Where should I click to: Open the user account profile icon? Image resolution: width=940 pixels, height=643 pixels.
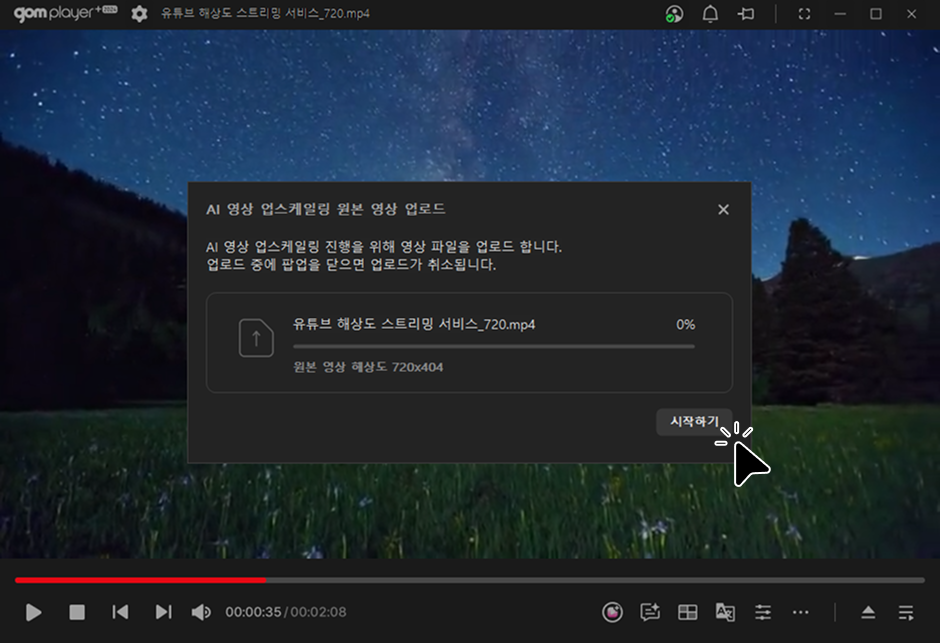[x=675, y=14]
